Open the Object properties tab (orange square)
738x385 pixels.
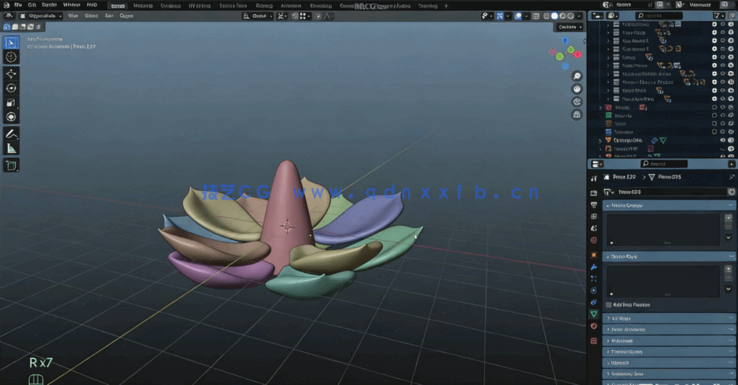click(x=594, y=255)
